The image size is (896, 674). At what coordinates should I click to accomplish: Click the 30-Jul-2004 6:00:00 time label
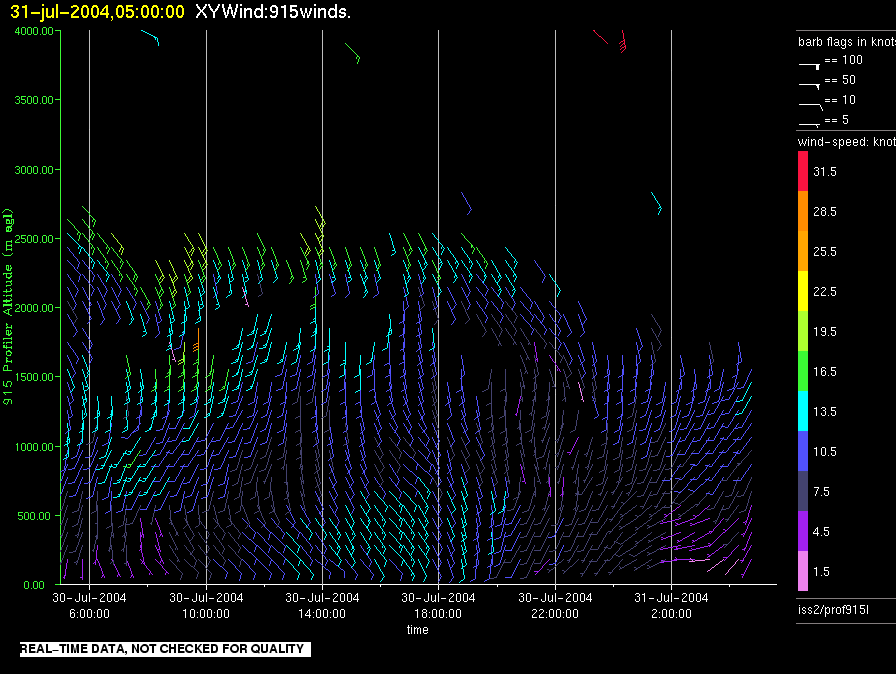89,605
